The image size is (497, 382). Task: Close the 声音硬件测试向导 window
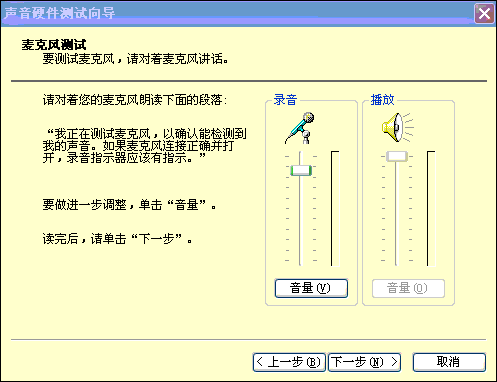coord(484,14)
